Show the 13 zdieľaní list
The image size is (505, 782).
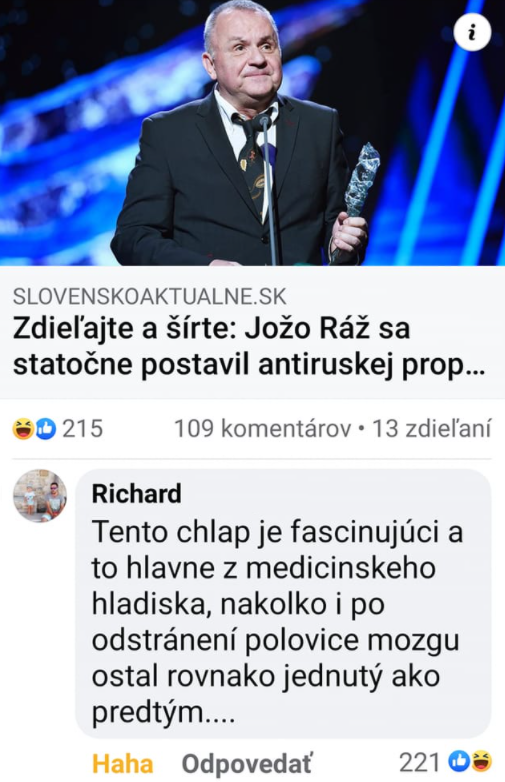point(432,429)
